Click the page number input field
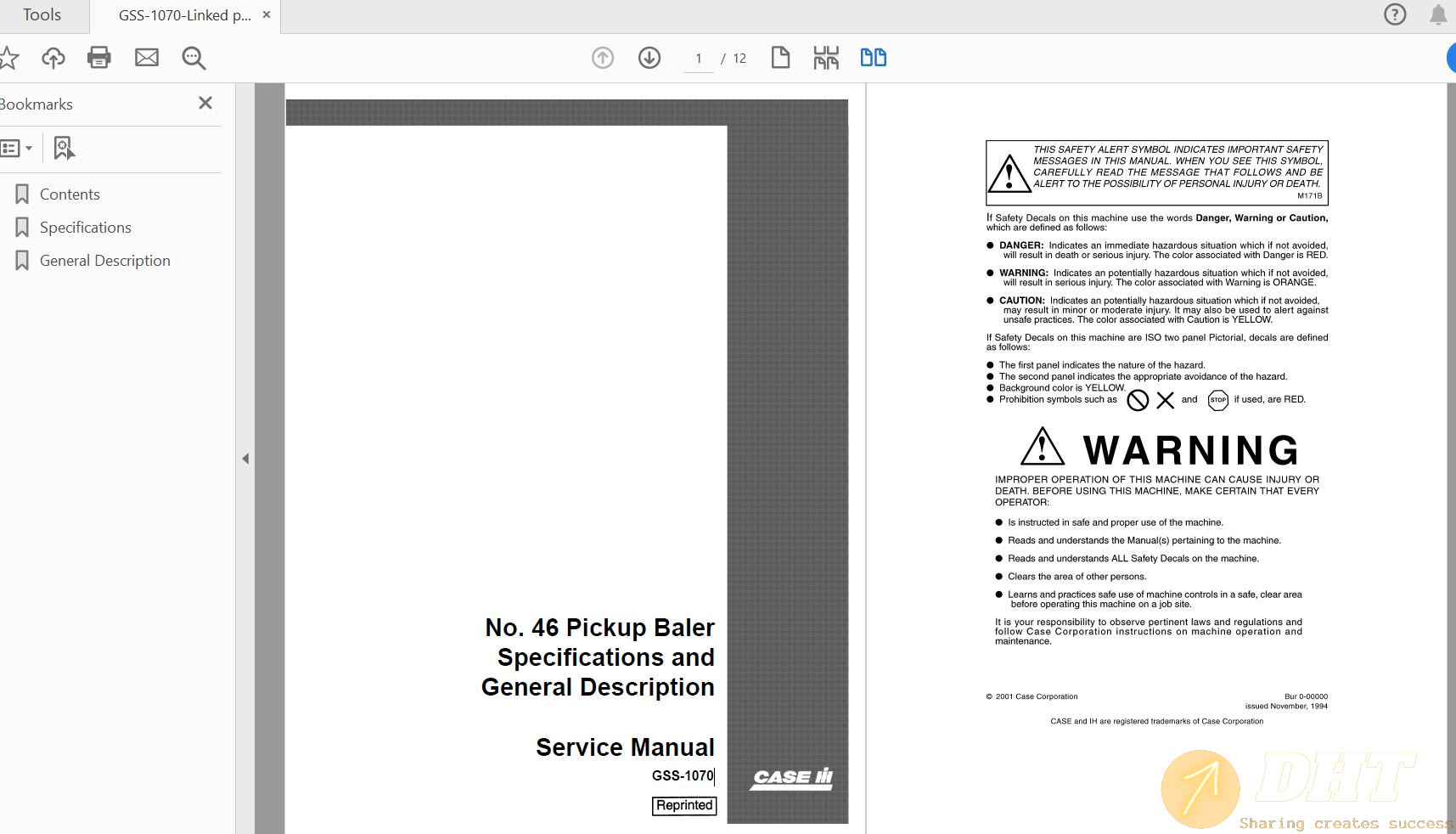1456x834 pixels. coord(699,59)
